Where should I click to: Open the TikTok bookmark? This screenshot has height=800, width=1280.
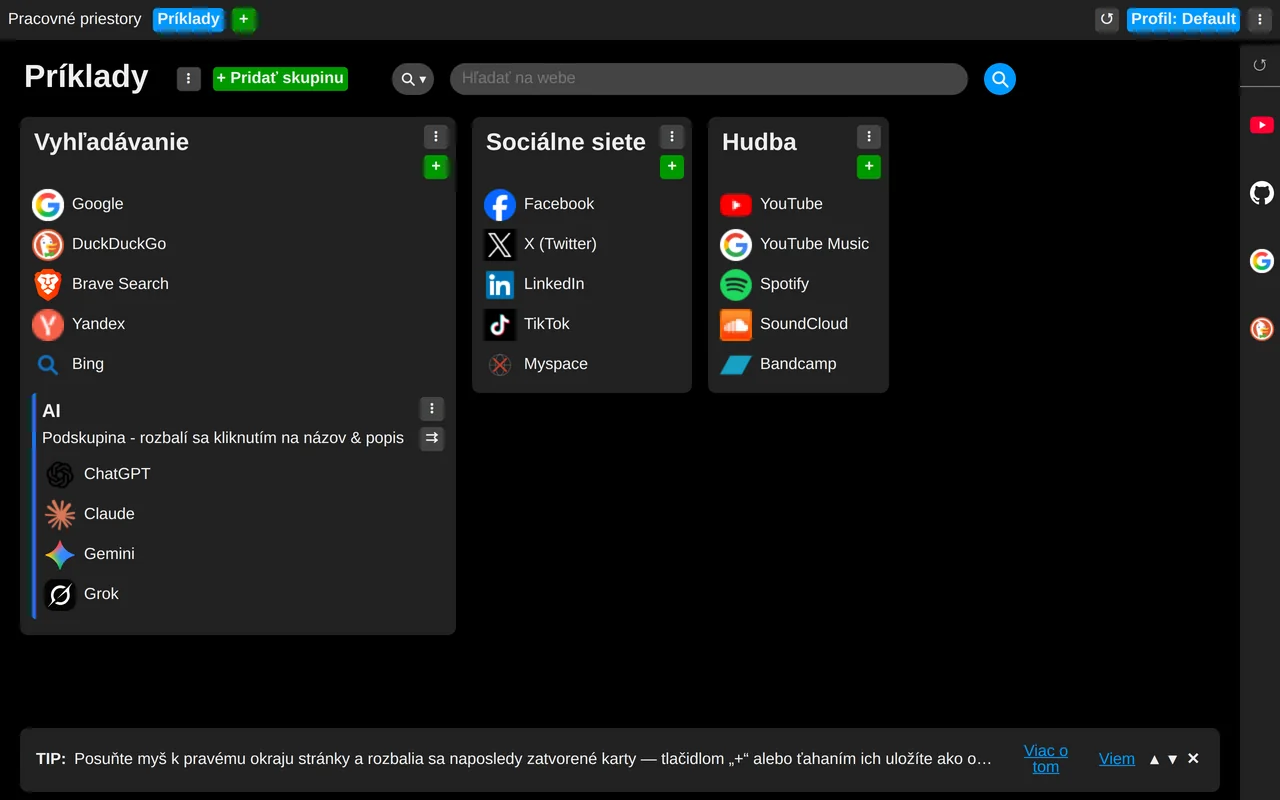[x=527, y=324]
